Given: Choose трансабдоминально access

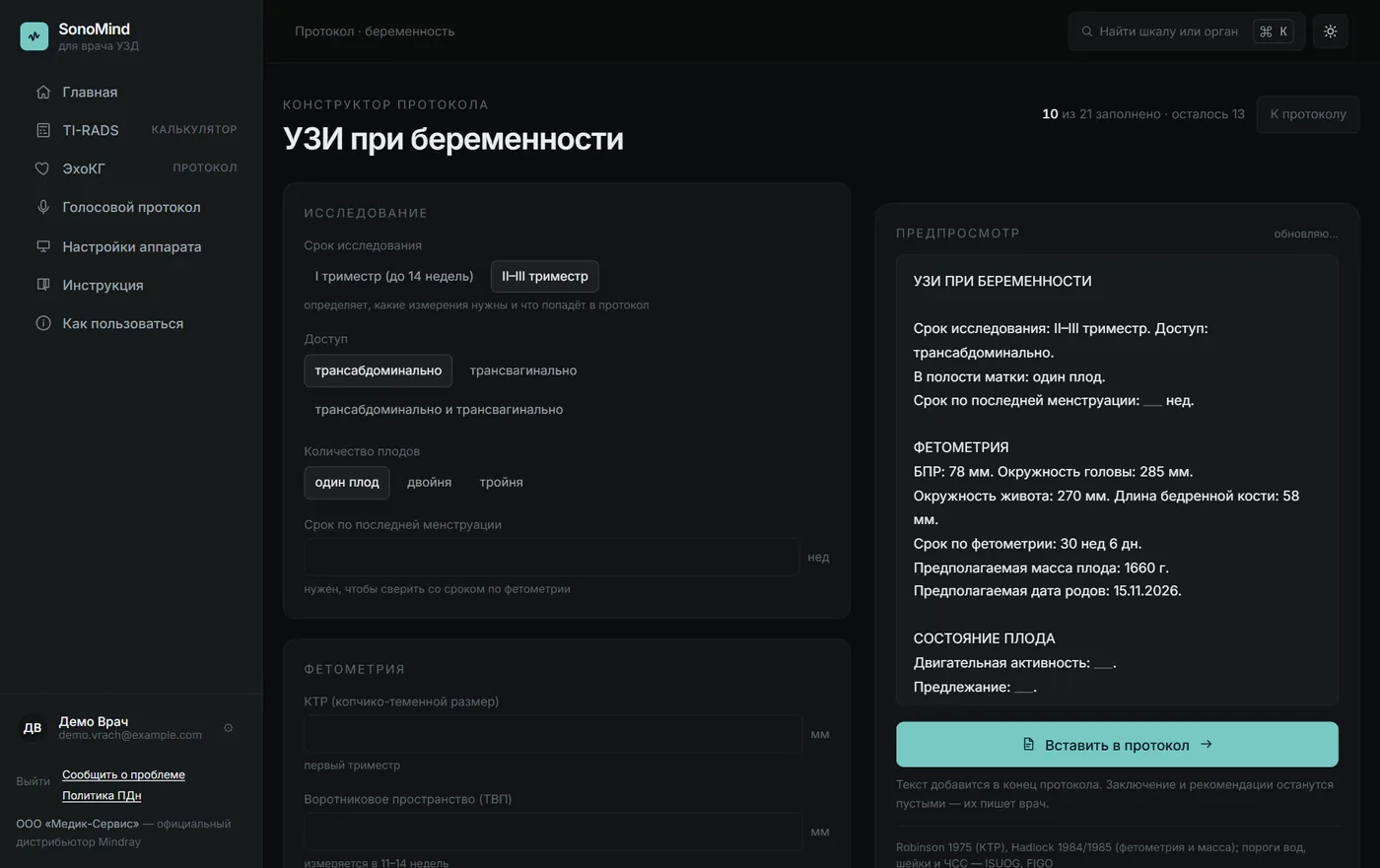Looking at the screenshot, I should point(379,370).
